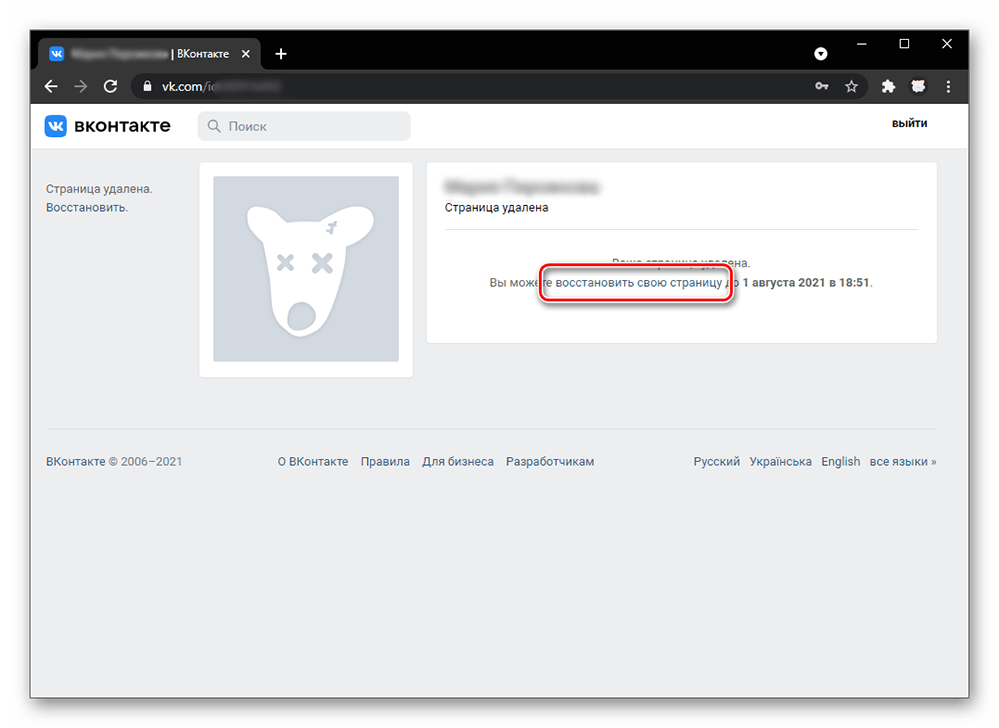Maximize the browser window
The image size is (999, 728).
pos(904,44)
